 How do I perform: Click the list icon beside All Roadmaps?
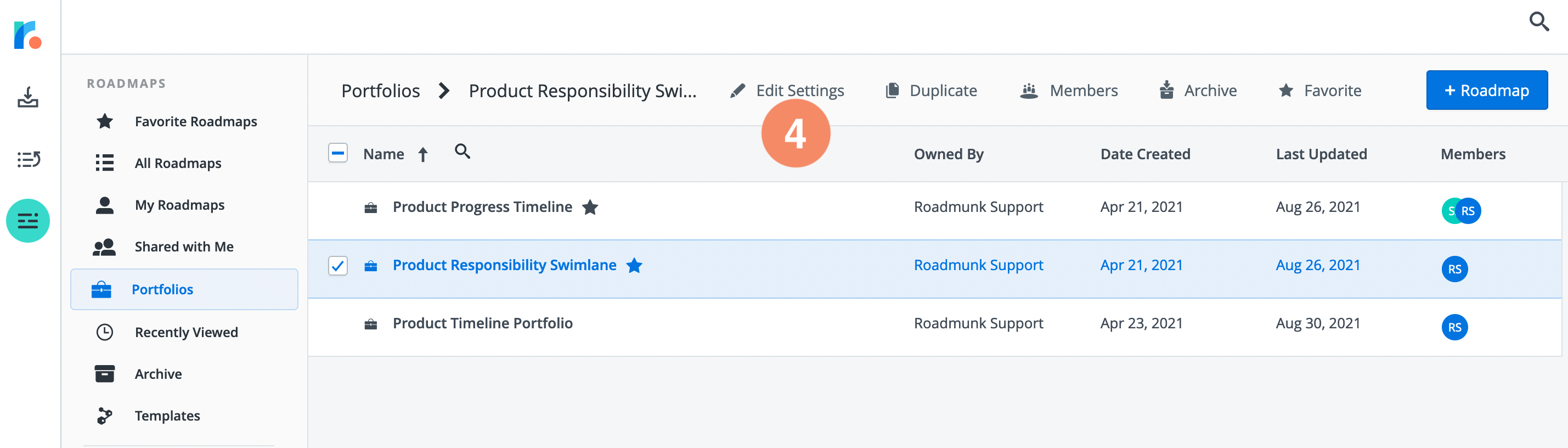pos(105,163)
